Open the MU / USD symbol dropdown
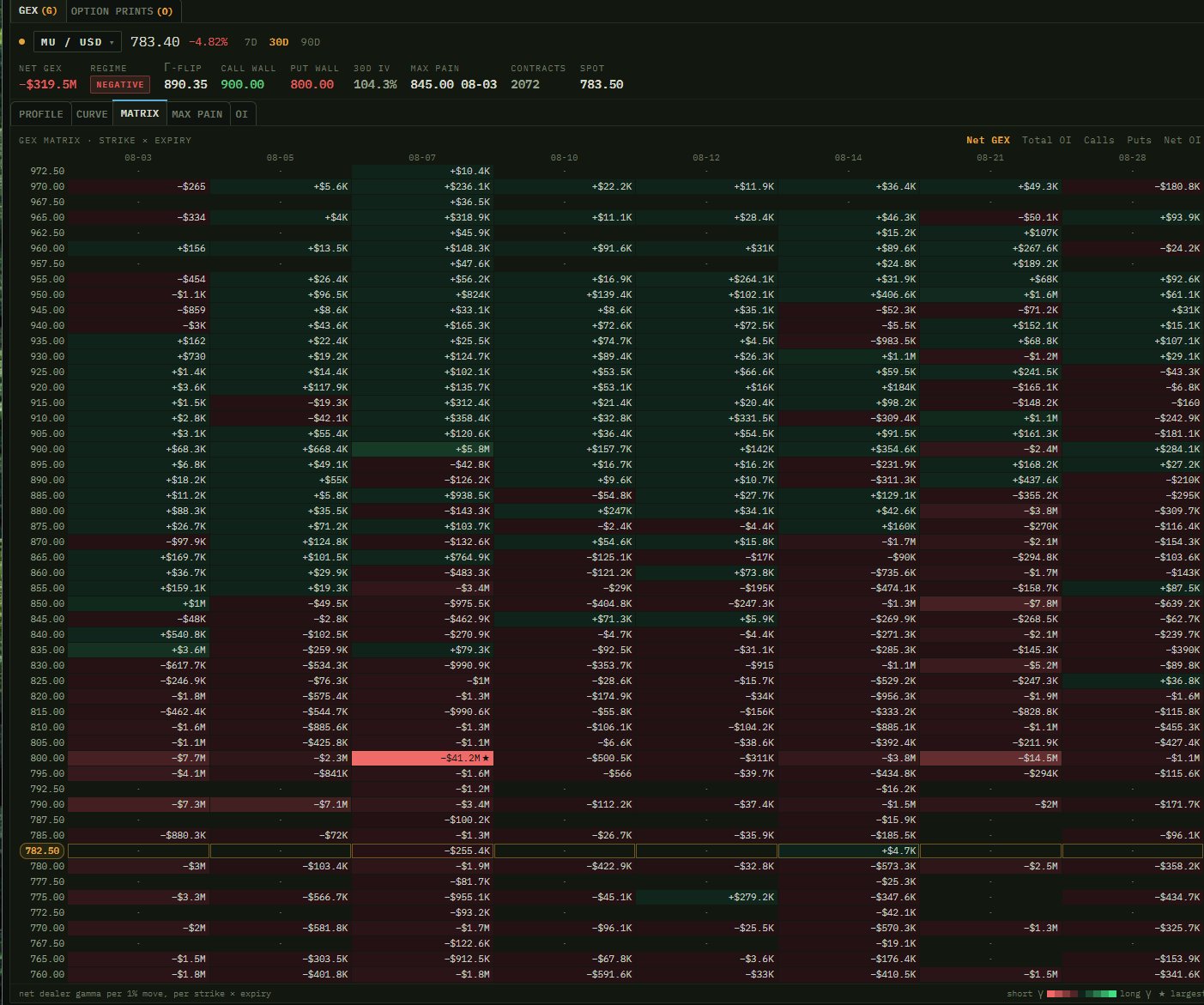The height and width of the screenshot is (1005, 1204). [x=77, y=42]
